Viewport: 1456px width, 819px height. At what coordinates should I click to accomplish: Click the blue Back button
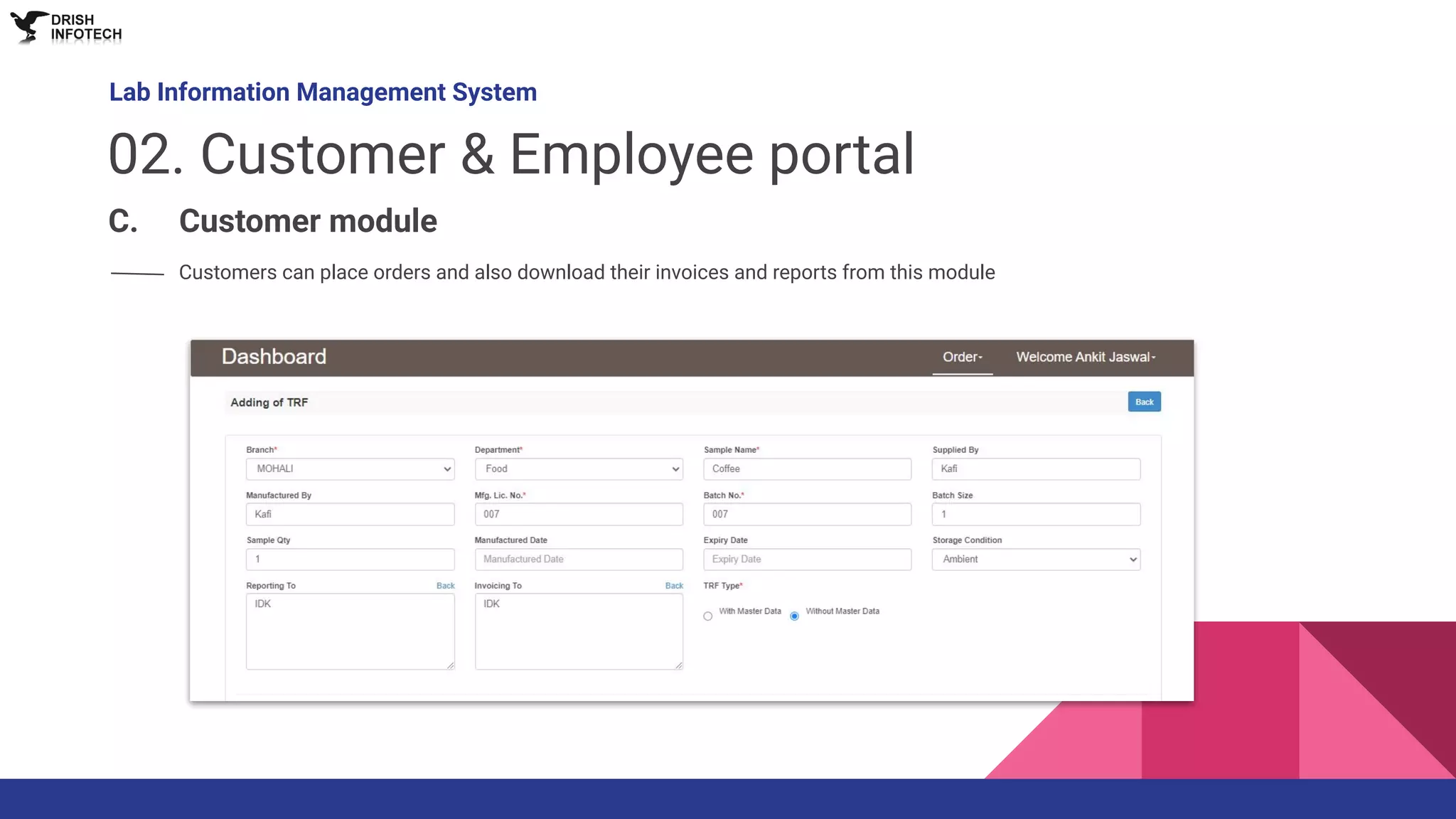tap(1144, 402)
